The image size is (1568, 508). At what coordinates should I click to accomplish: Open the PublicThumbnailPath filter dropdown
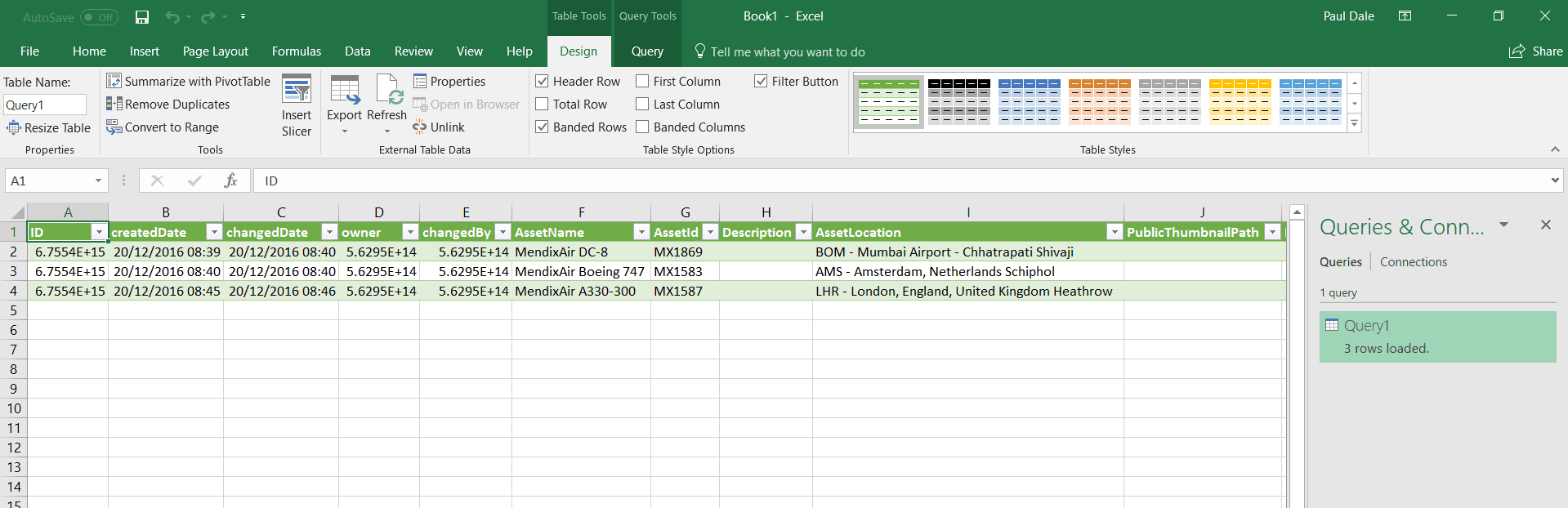pyautogui.click(x=1272, y=232)
